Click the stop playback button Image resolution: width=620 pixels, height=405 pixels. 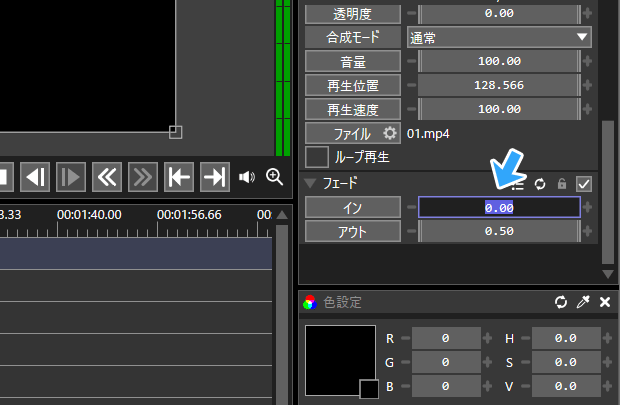pyautogui.click(x=5, y=177)
